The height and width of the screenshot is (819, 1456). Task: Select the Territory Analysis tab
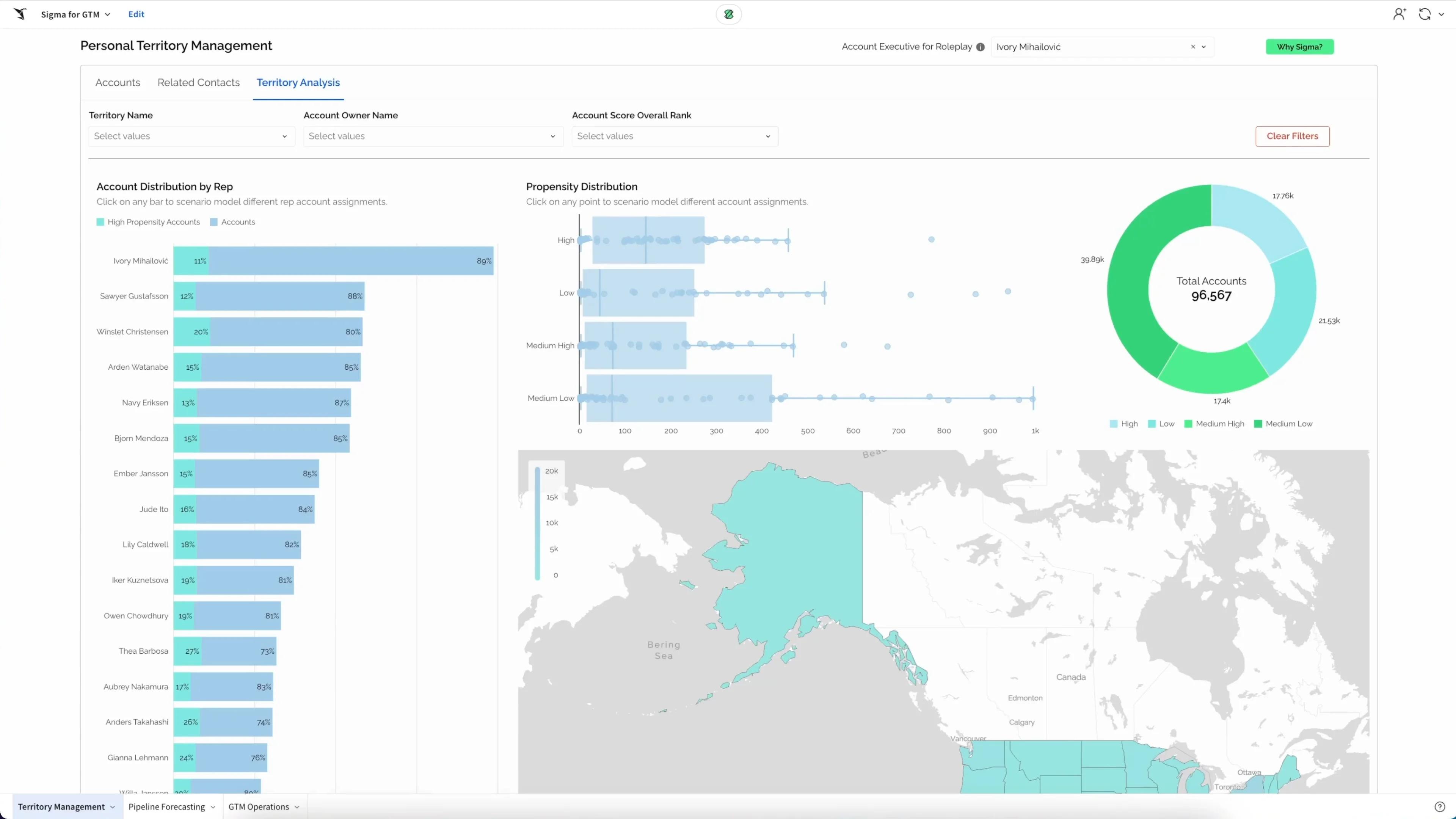point(298,83)
